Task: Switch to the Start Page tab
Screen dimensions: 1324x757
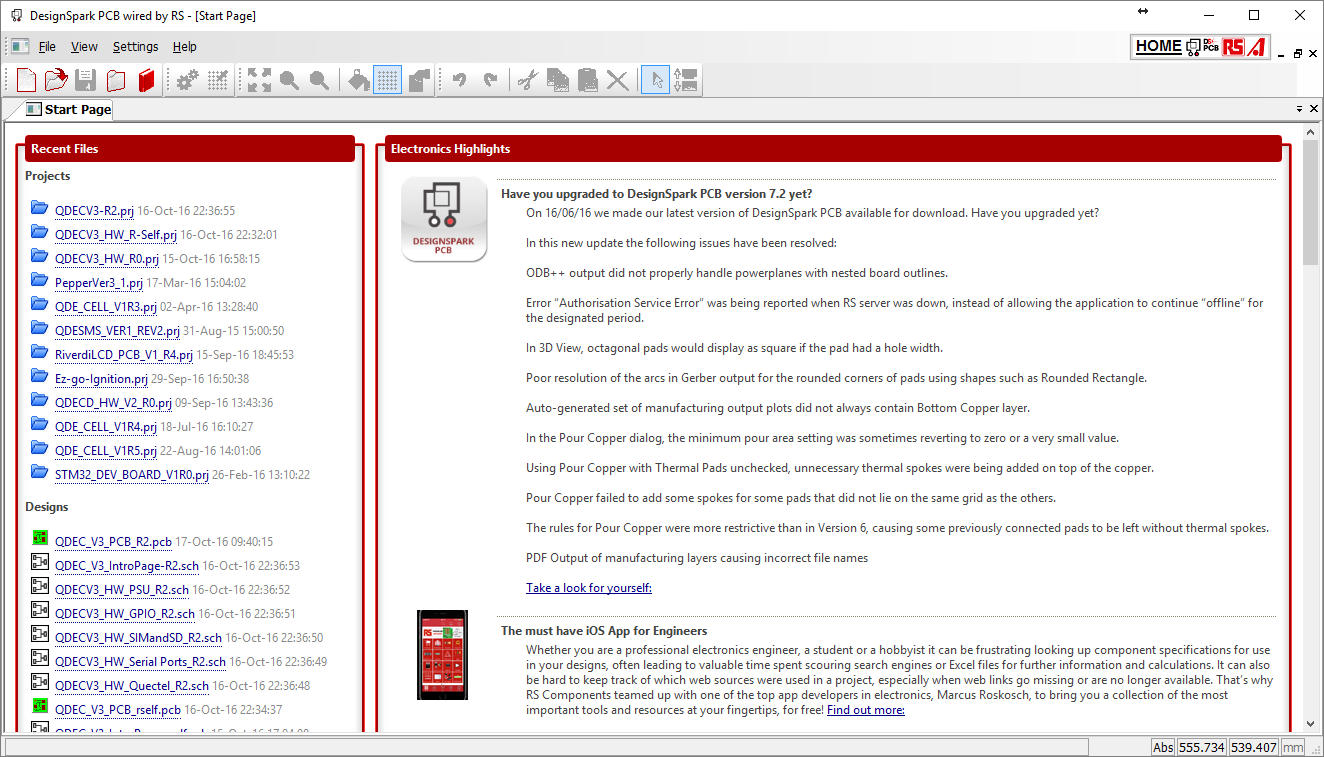Action: pos(77,110)
